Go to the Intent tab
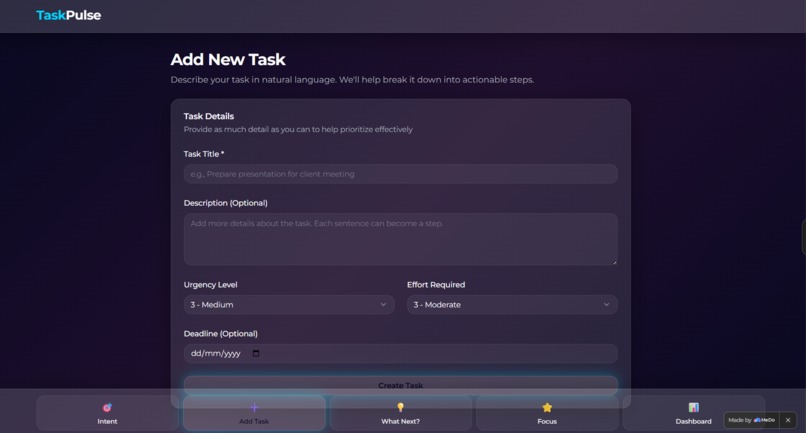 click(107, 413)
